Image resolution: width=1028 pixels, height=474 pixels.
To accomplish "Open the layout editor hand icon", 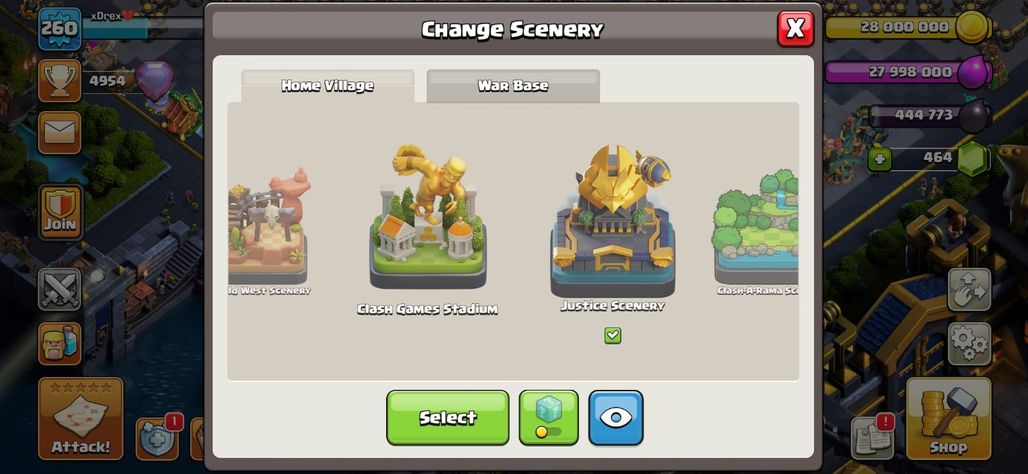I will 969,289.
